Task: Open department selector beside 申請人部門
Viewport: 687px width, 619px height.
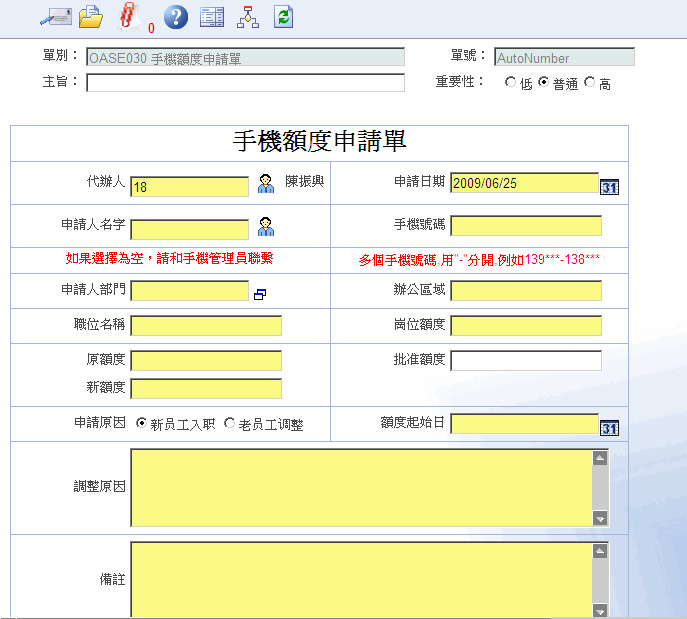Action: pyautogui.click(x=260, y=294)
